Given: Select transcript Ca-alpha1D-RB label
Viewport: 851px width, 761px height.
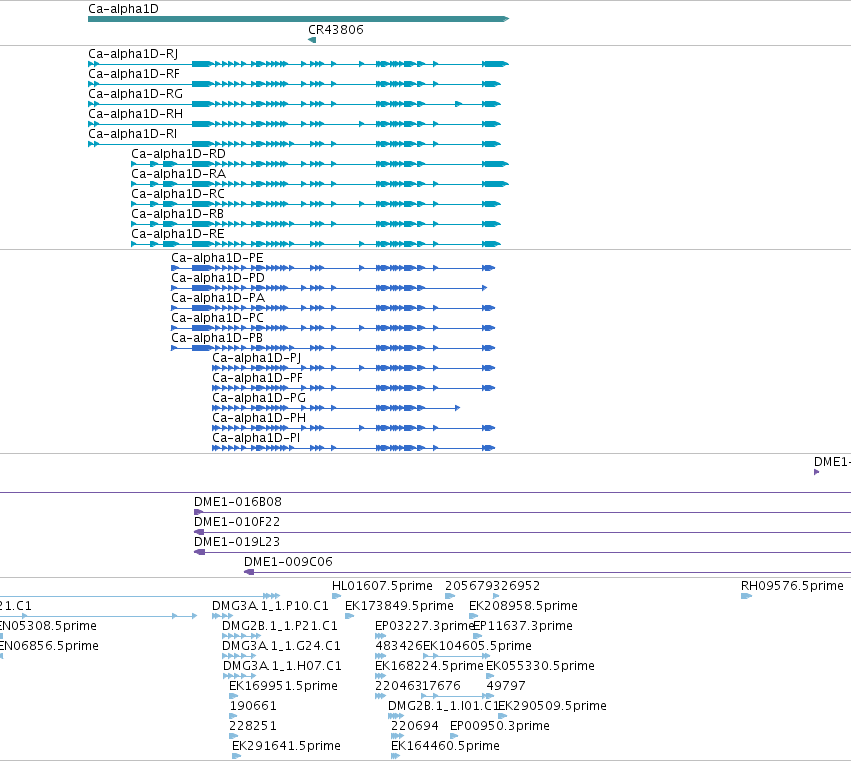Looking at the screenshot, I should 177,214.
